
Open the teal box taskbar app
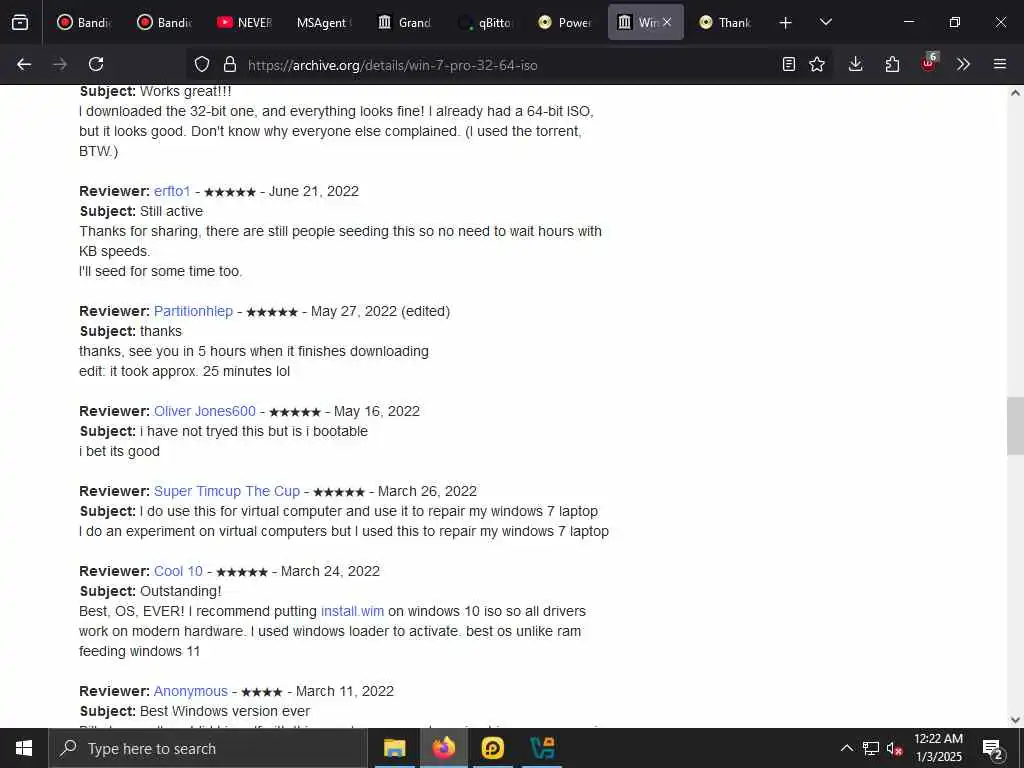[542, 748]
